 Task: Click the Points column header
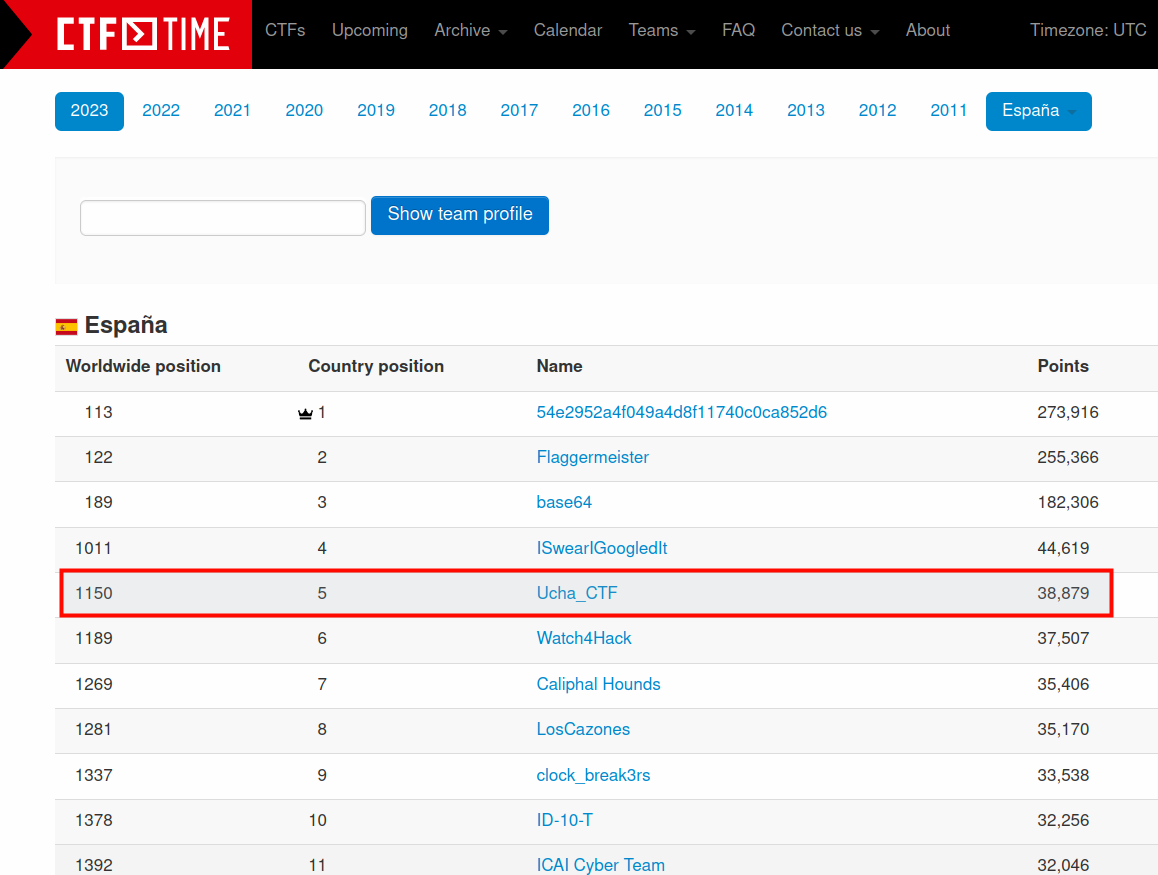(1063, 367)
